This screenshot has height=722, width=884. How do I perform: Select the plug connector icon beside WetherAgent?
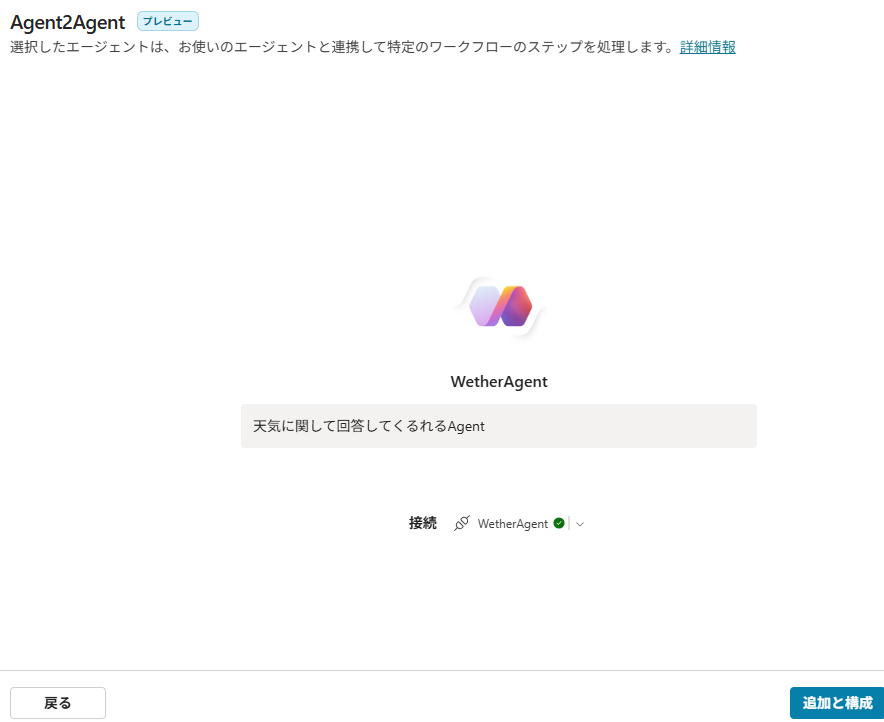tap(461, 523)
